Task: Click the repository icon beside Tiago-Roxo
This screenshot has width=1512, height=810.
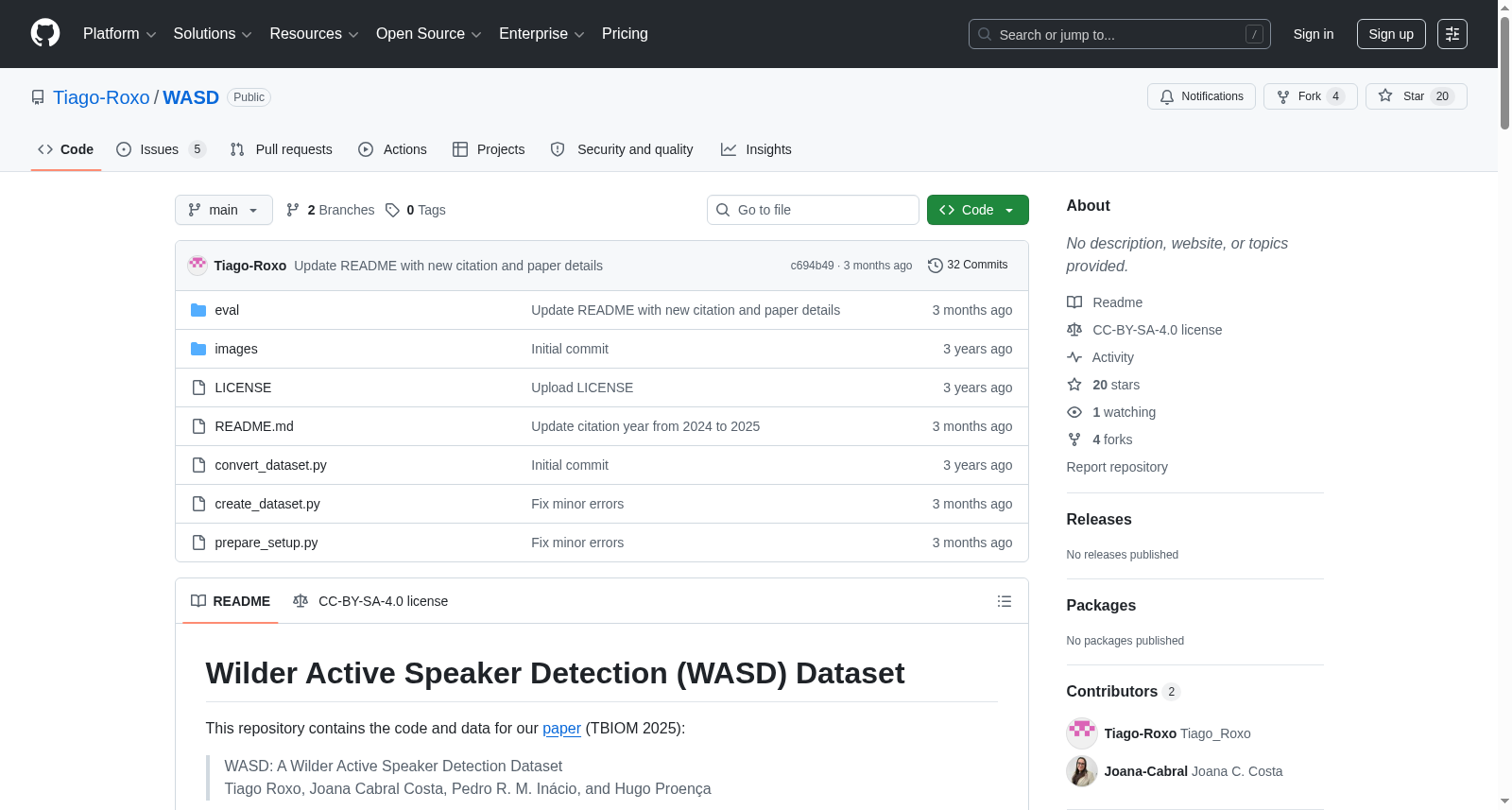Action: (x=38, y=97)
